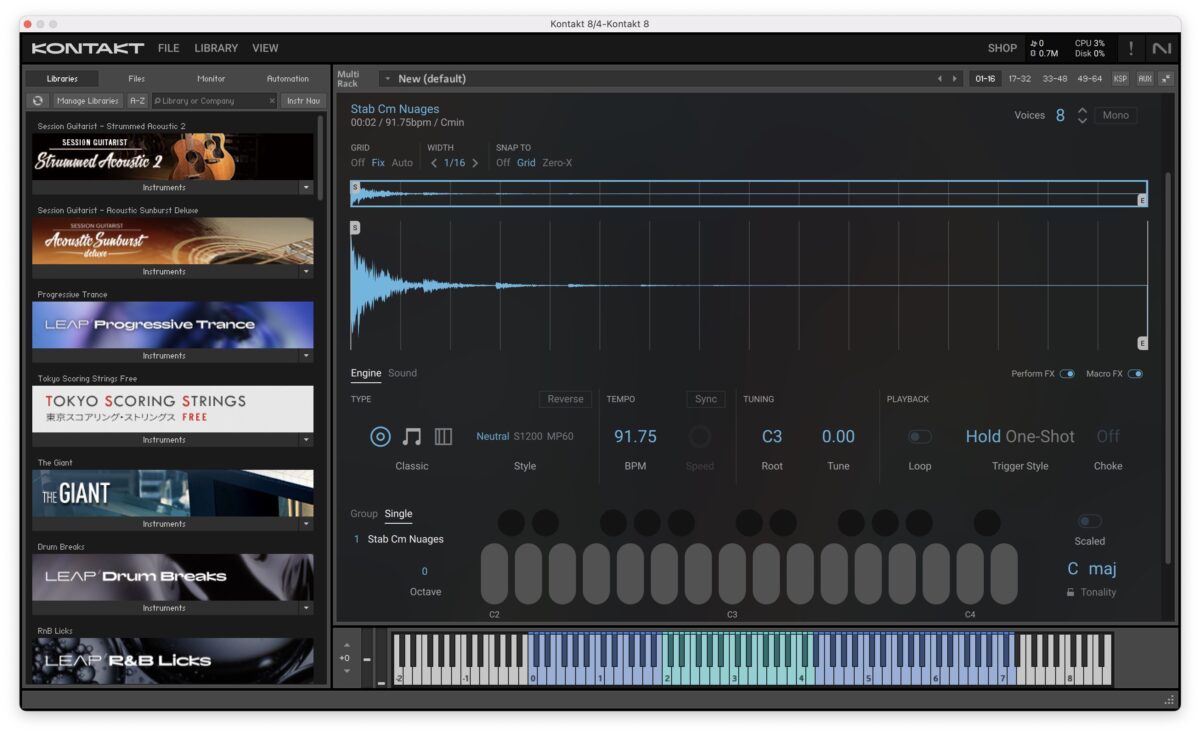Click the refresh libraries icon

[38, 100]
